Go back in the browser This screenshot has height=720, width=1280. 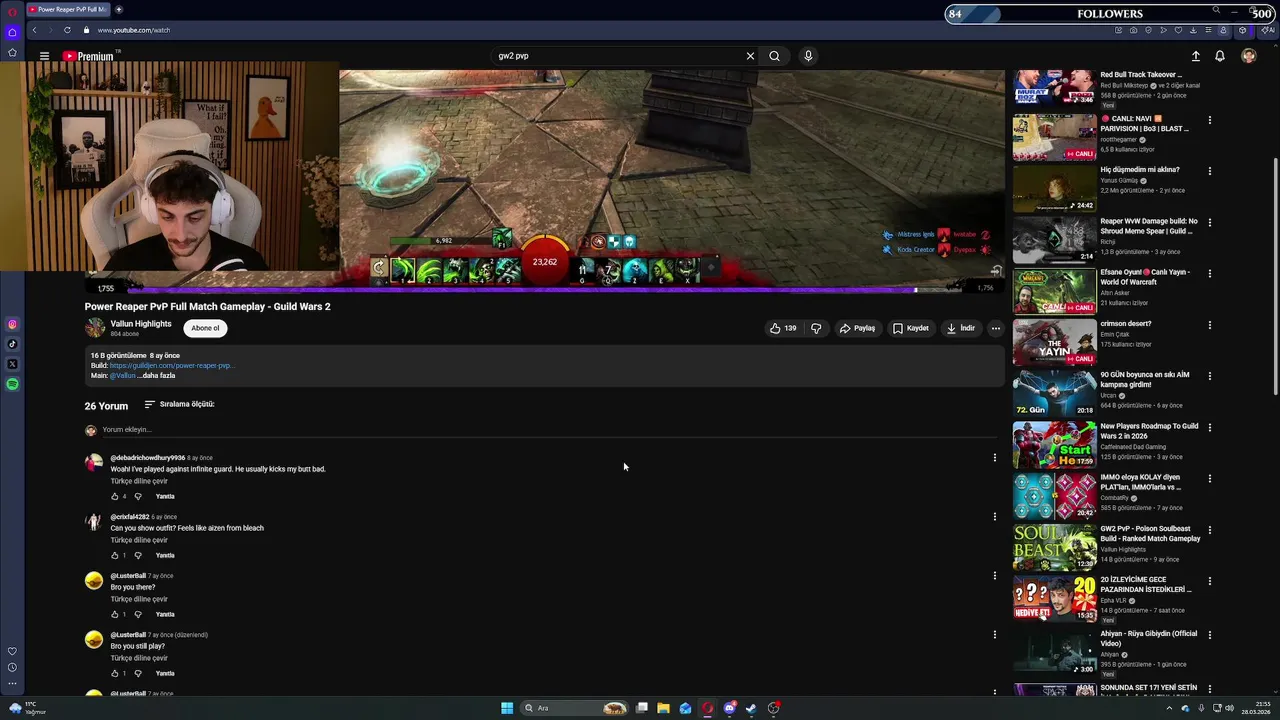point(33,30)
